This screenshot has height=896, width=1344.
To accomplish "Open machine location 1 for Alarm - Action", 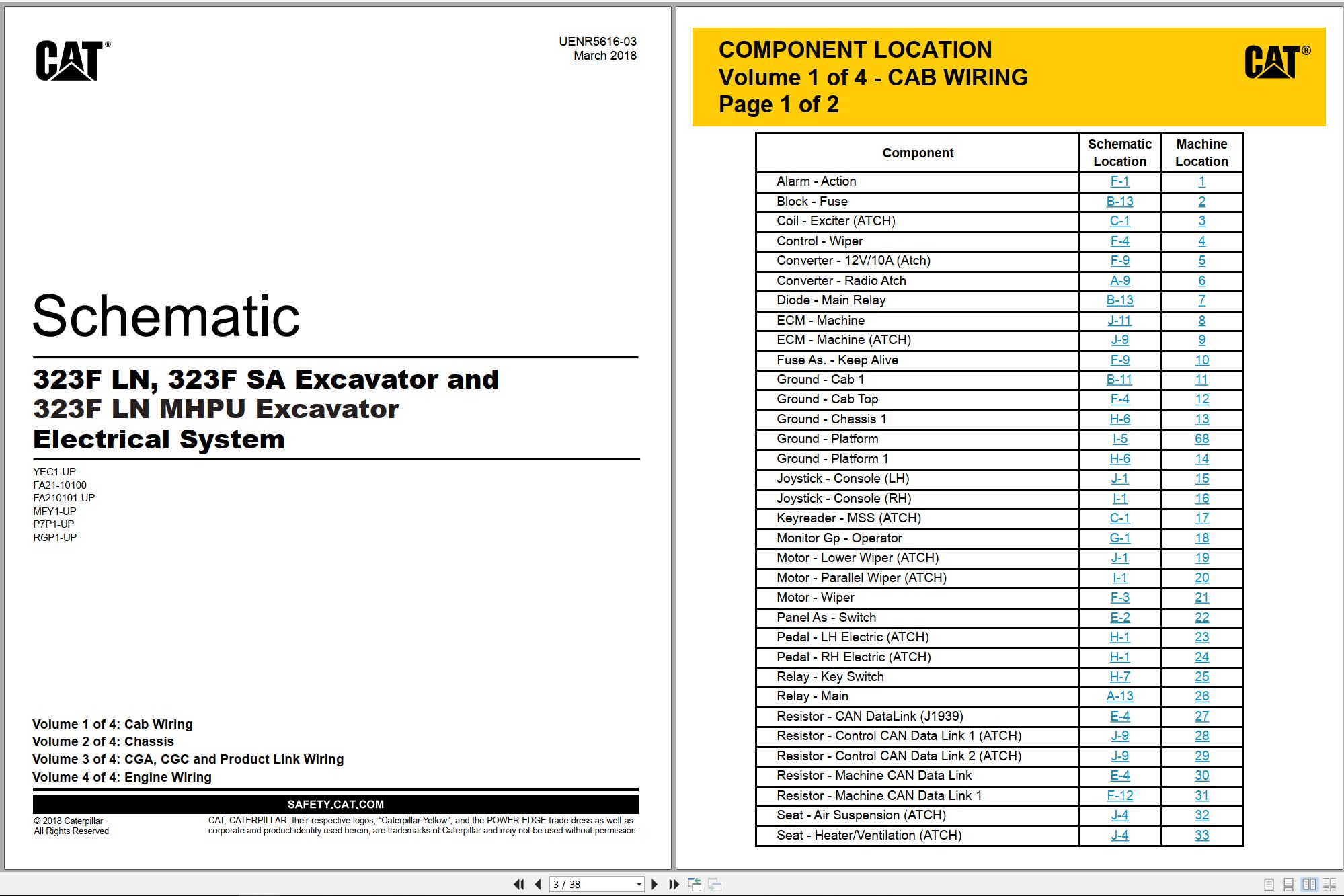I will pyautogui.click(x=1201, y=181).
